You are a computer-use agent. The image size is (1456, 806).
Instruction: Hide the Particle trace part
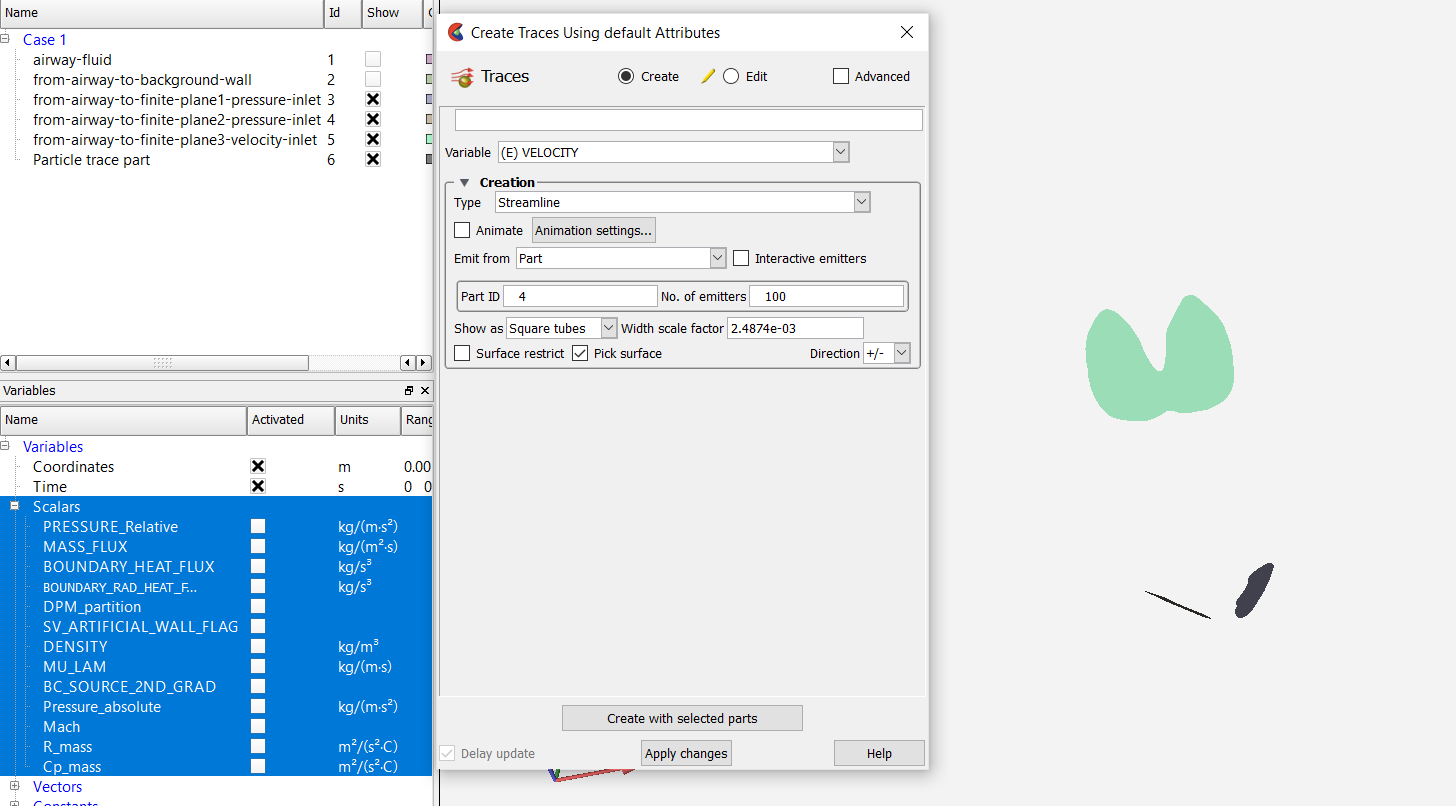pos(373,160)
